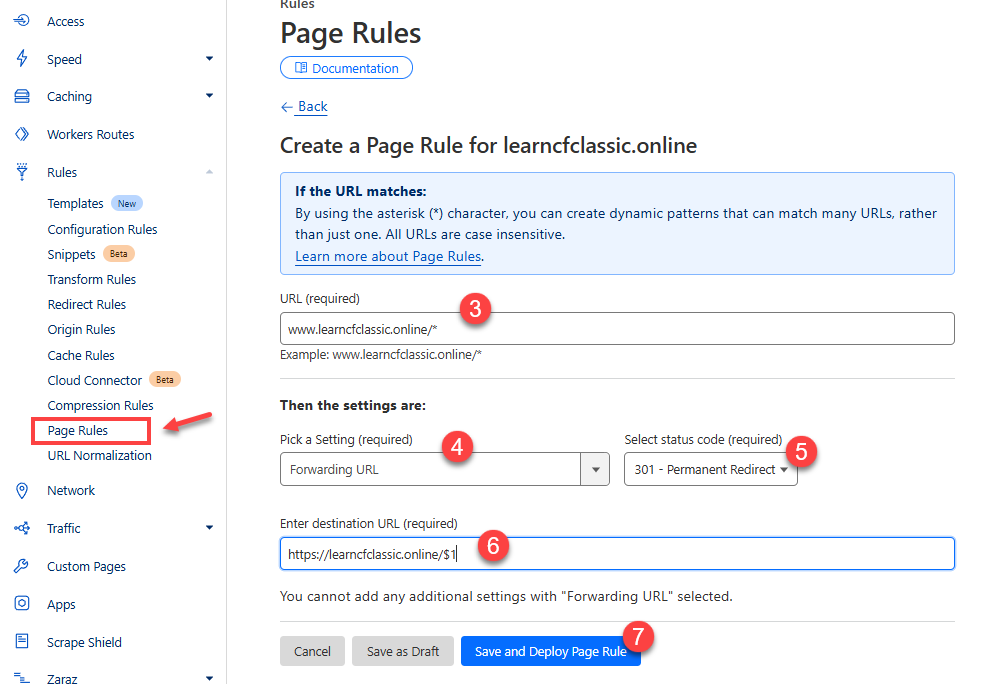Click the New badge beside Templates
The image size is (989, 684).
click(x=127, y=203)
